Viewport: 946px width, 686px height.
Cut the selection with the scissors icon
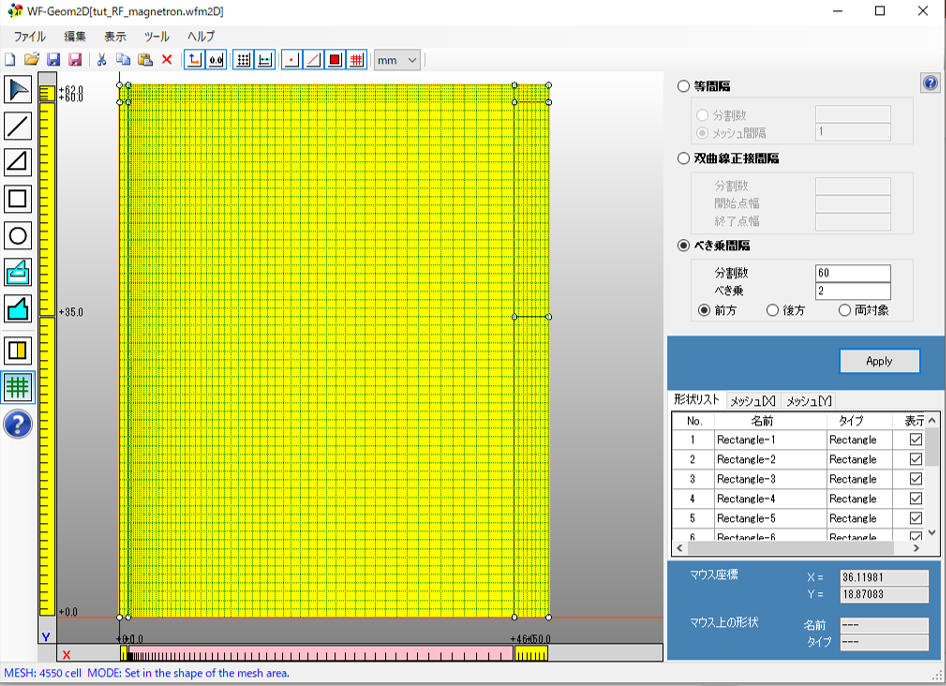[x=101, y=60]
